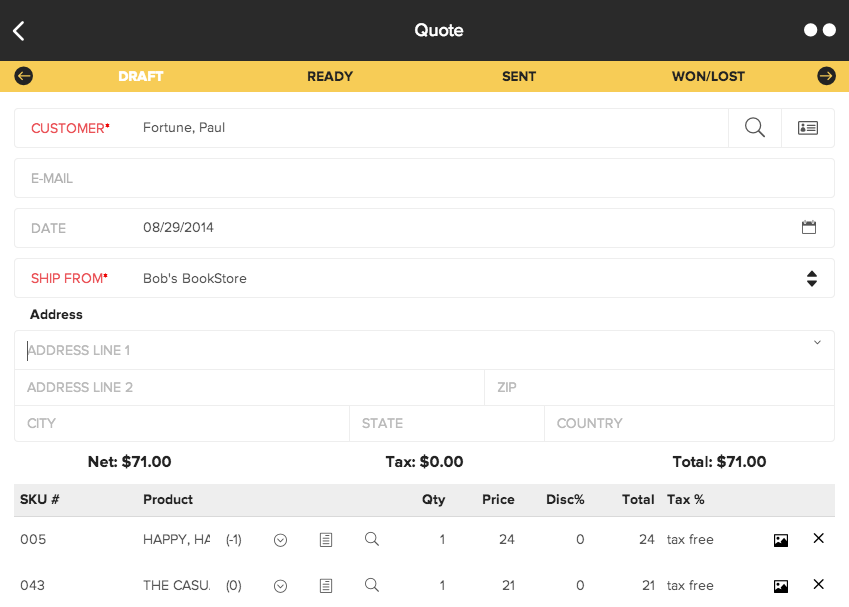849x607 pixels.
Task: Expand circled chevron in SKU 005 row
Action: 281,540
